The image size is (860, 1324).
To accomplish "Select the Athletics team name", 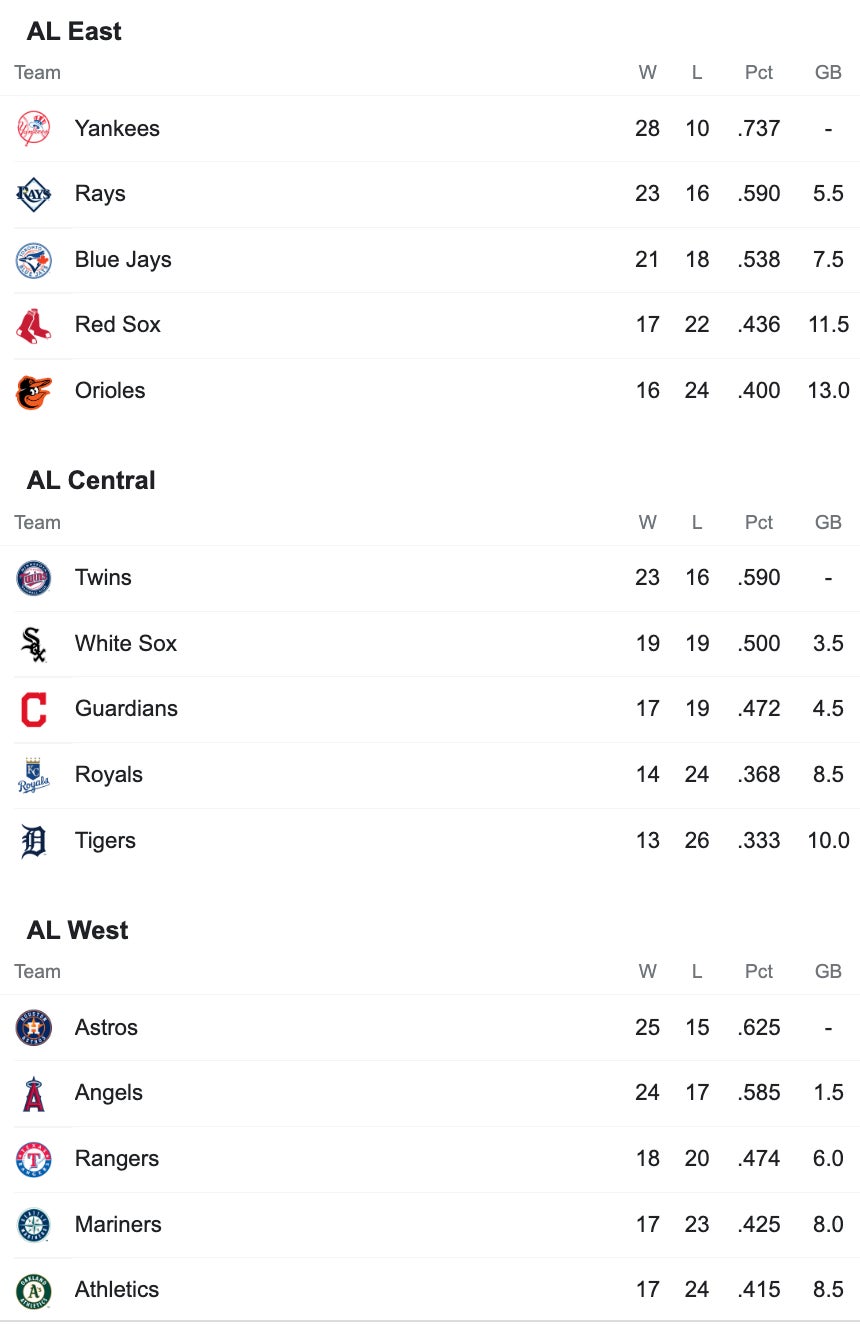I will pos(116,1290).
